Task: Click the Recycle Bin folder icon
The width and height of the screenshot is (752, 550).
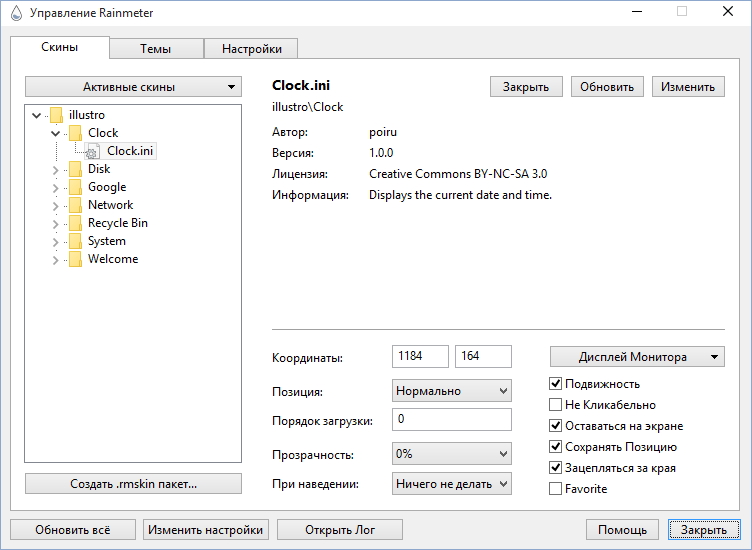Action: click(x=75, y=223)
